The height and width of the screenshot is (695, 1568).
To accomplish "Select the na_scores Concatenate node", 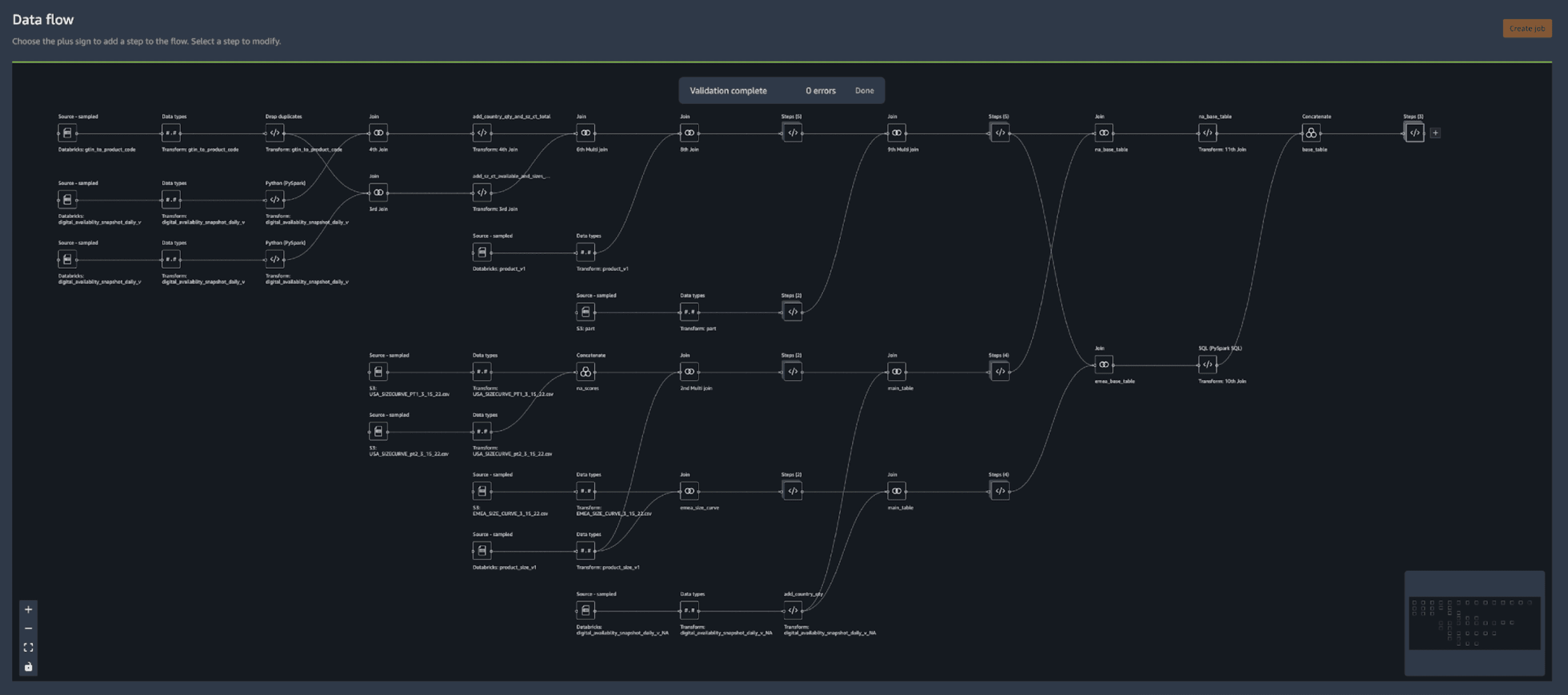I will pos(585,371).
